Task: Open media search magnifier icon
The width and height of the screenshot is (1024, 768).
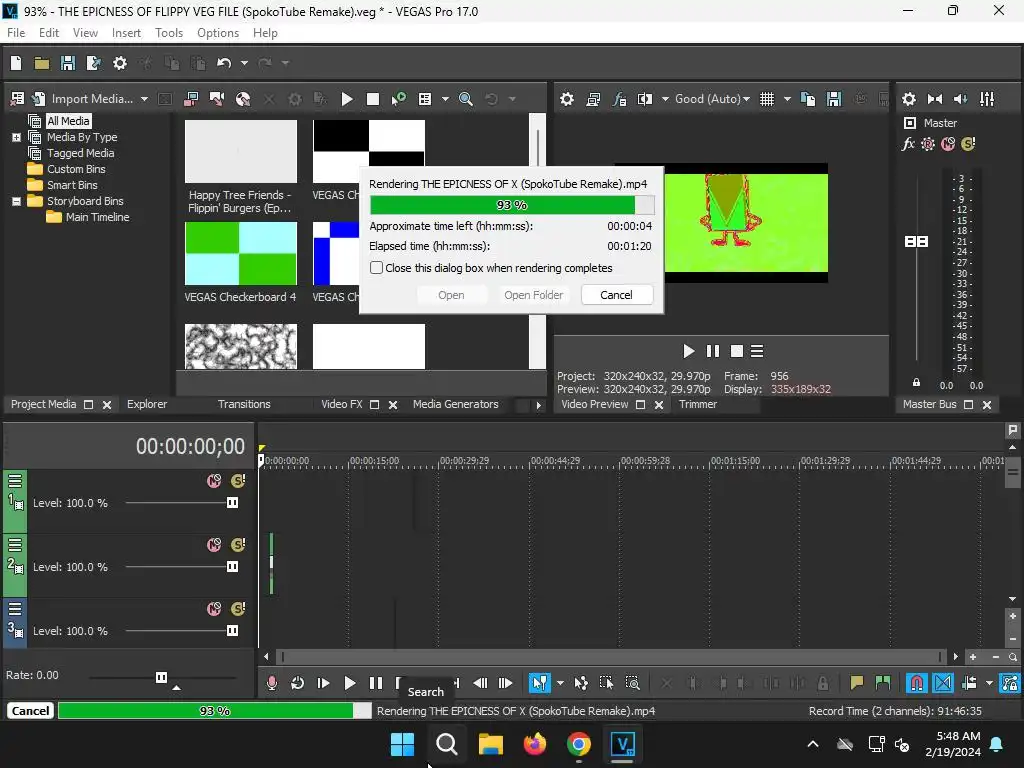Action: pos(466,99)
